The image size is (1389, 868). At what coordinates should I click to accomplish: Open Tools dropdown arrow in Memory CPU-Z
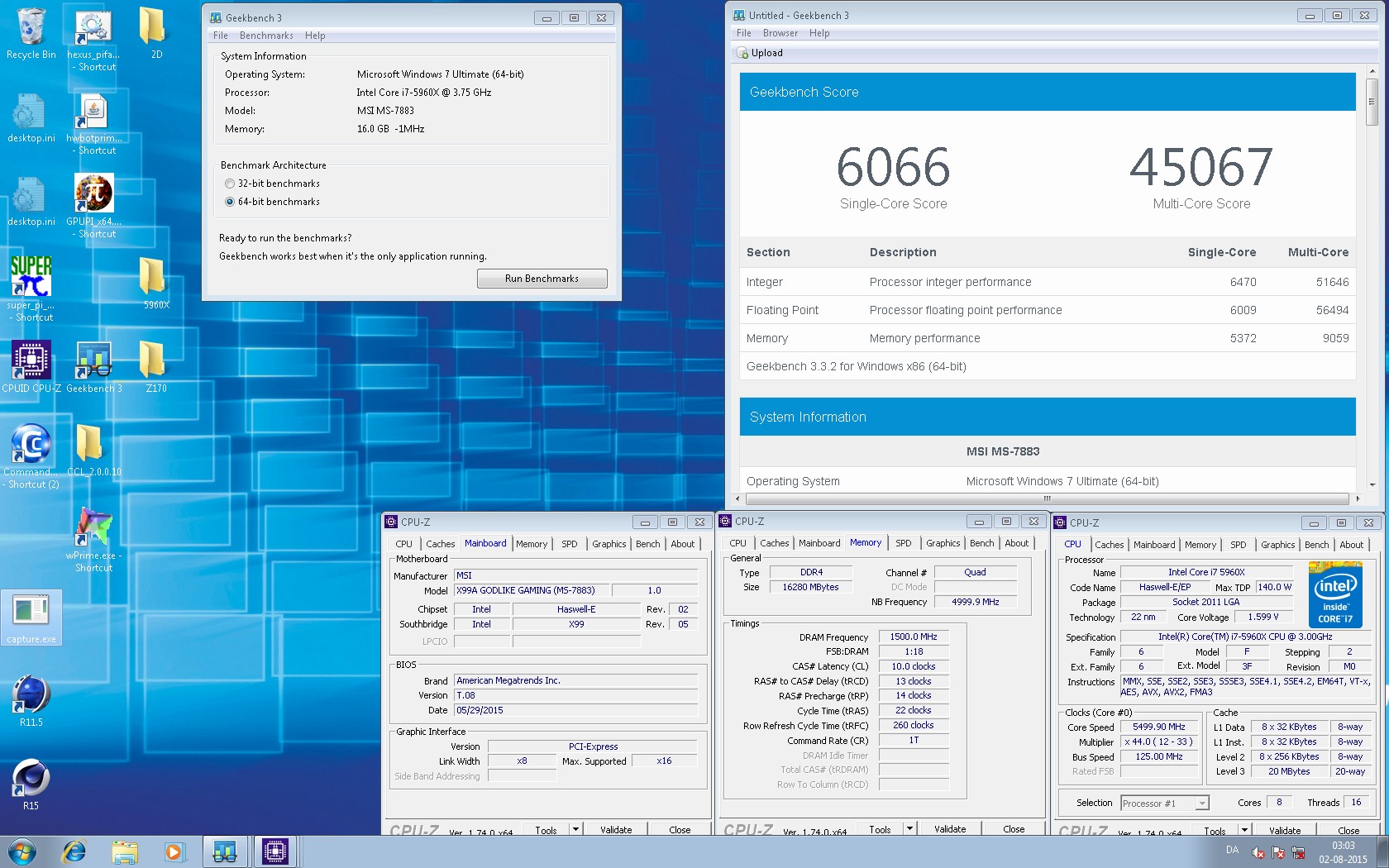coord(909,828)
